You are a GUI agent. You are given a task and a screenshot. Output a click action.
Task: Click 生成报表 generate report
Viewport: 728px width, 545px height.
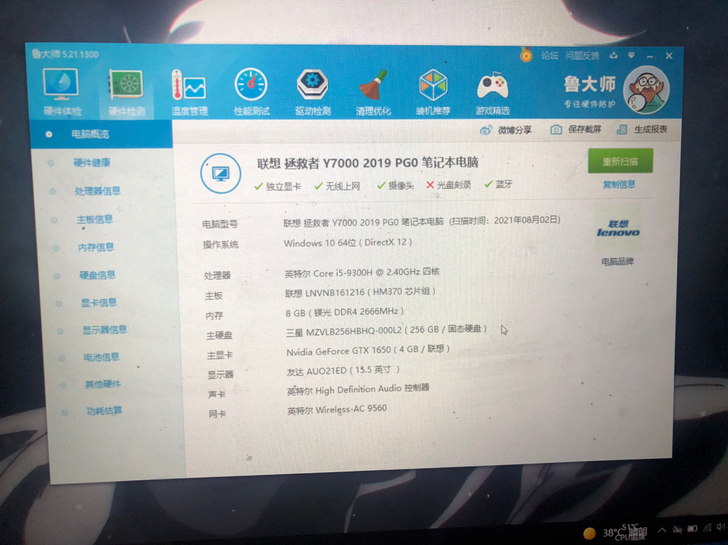click(x=642, y=130)
